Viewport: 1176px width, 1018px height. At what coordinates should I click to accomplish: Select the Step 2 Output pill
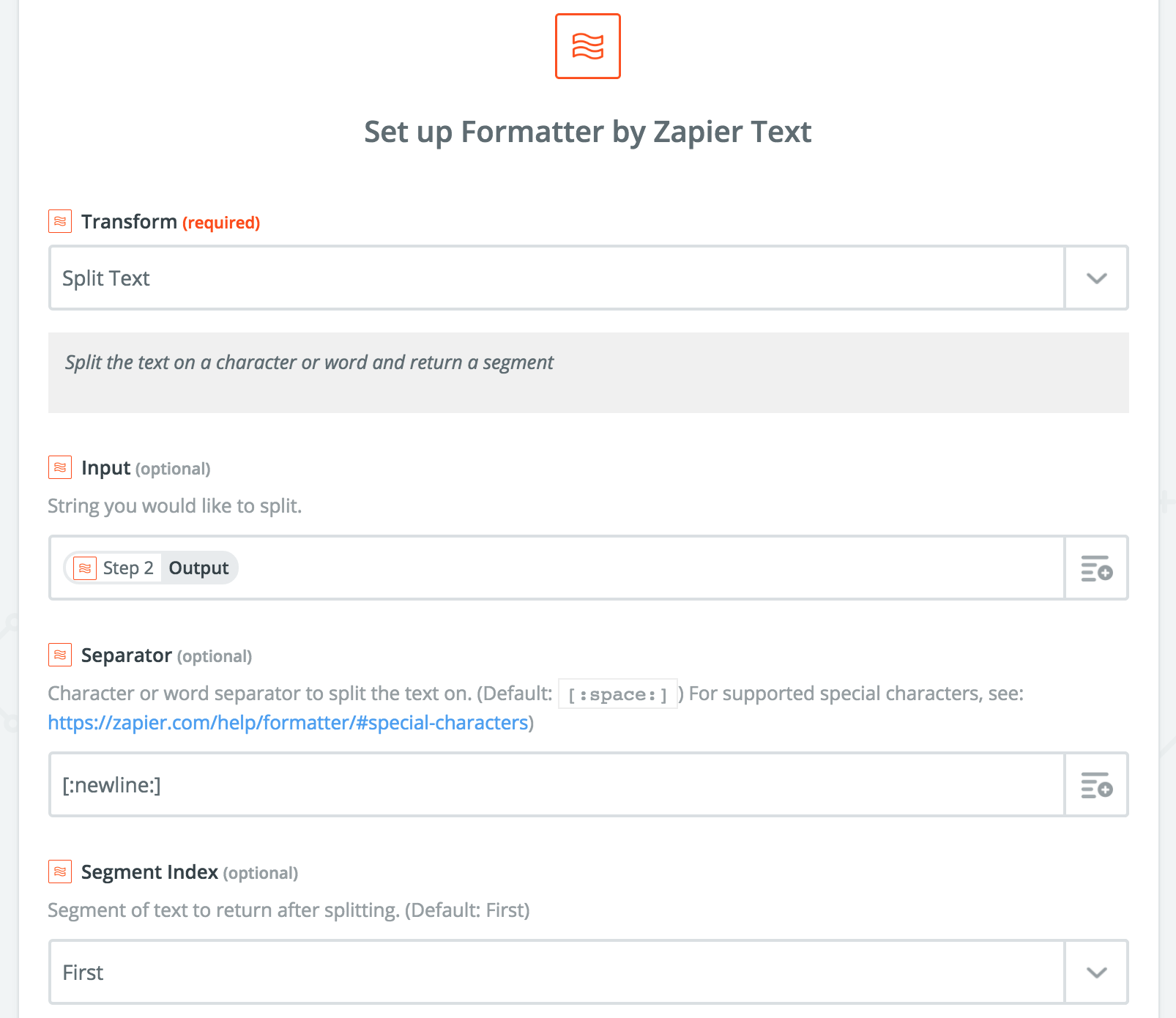click(151, 568)
